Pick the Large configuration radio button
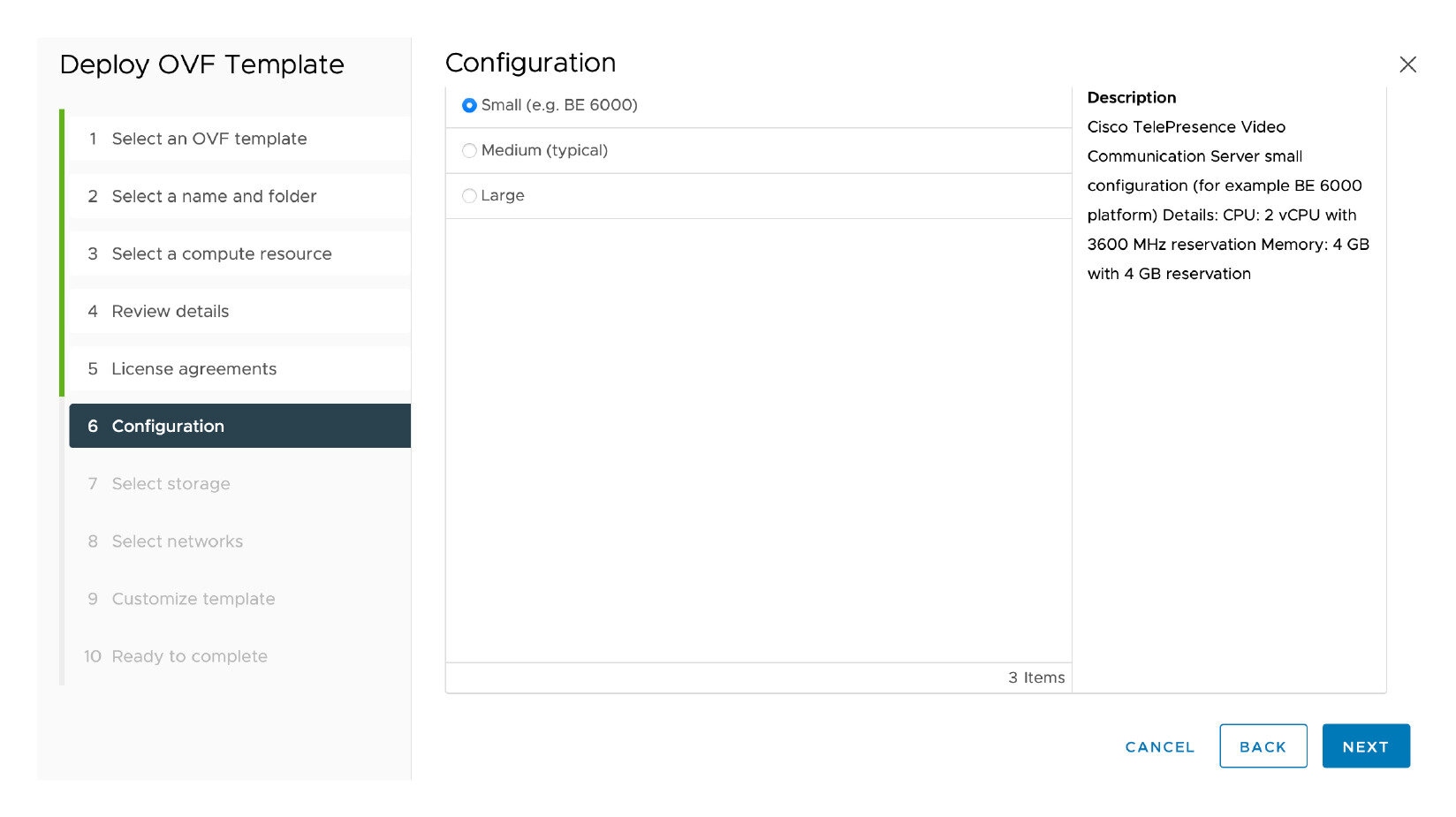The image size is (1456, 817). pos(469,196)
